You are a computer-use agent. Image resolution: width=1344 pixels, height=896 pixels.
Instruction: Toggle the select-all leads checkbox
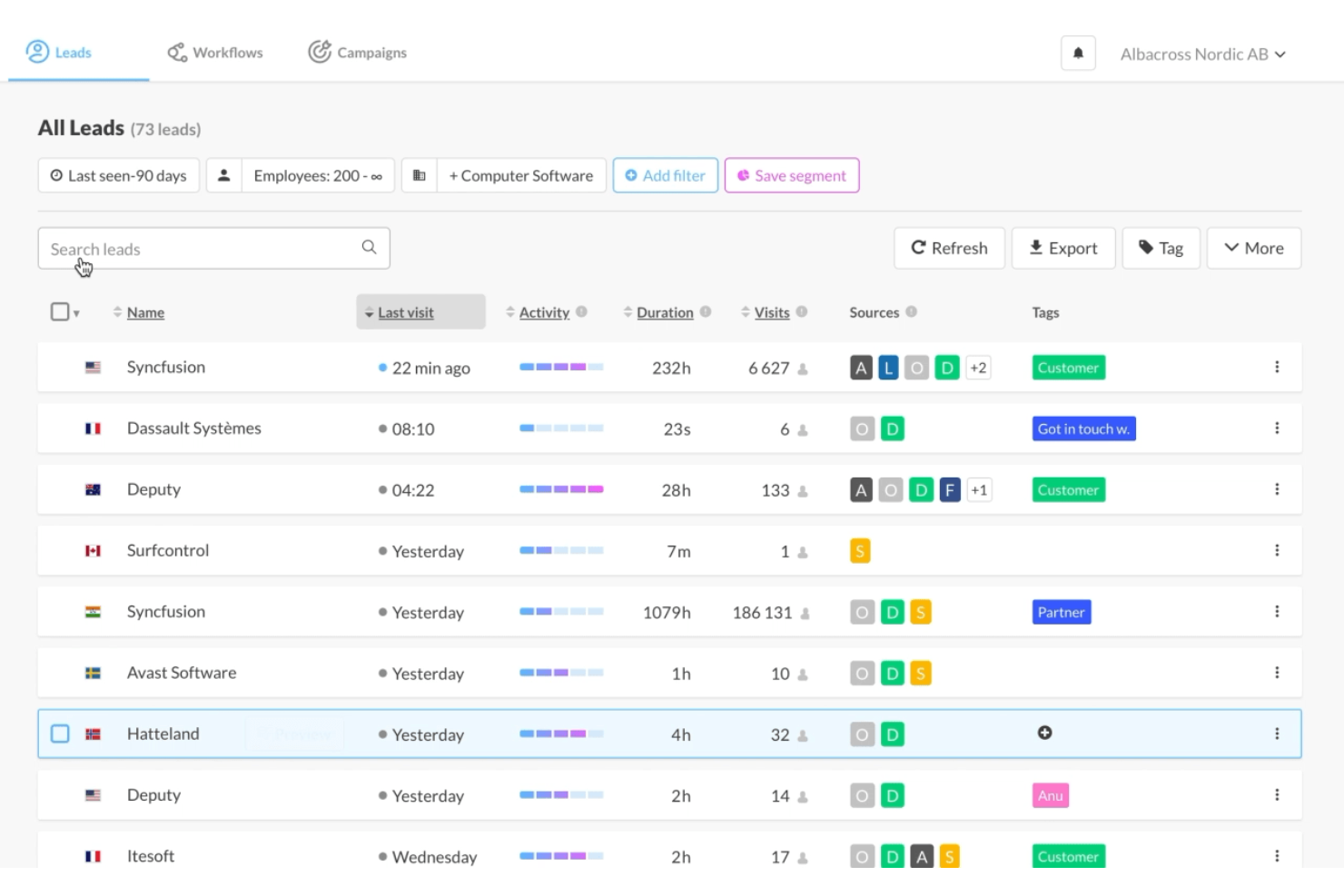[x=60, y=312]
